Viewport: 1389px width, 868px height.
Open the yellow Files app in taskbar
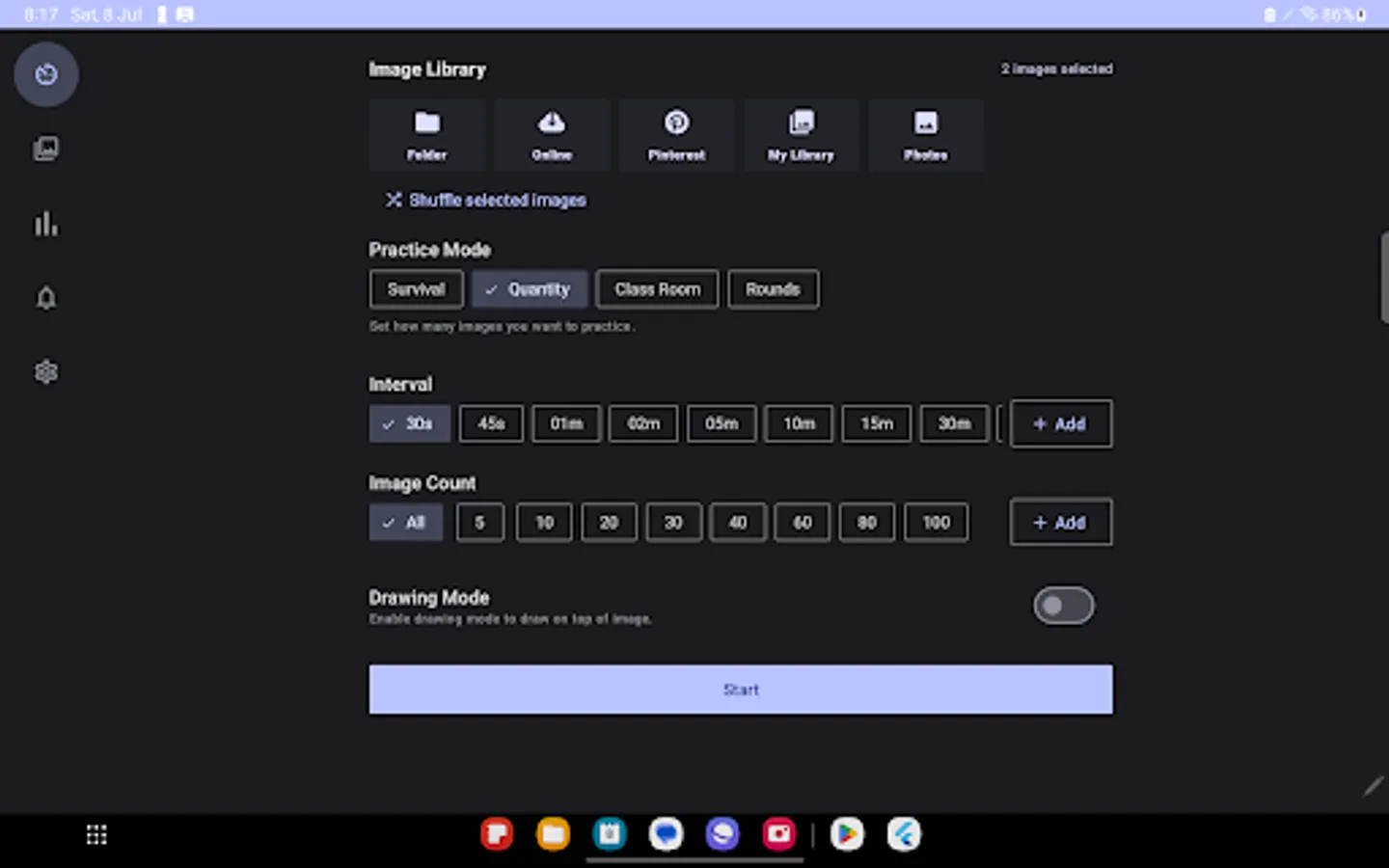coord(553,834)
